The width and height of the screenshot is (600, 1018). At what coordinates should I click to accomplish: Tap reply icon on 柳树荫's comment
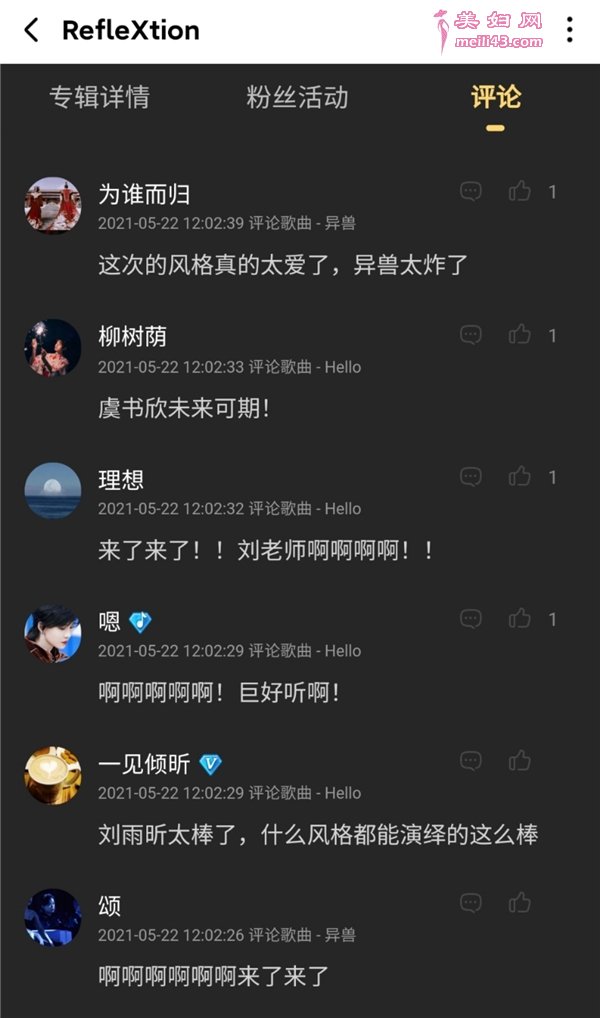pos(471,334)
